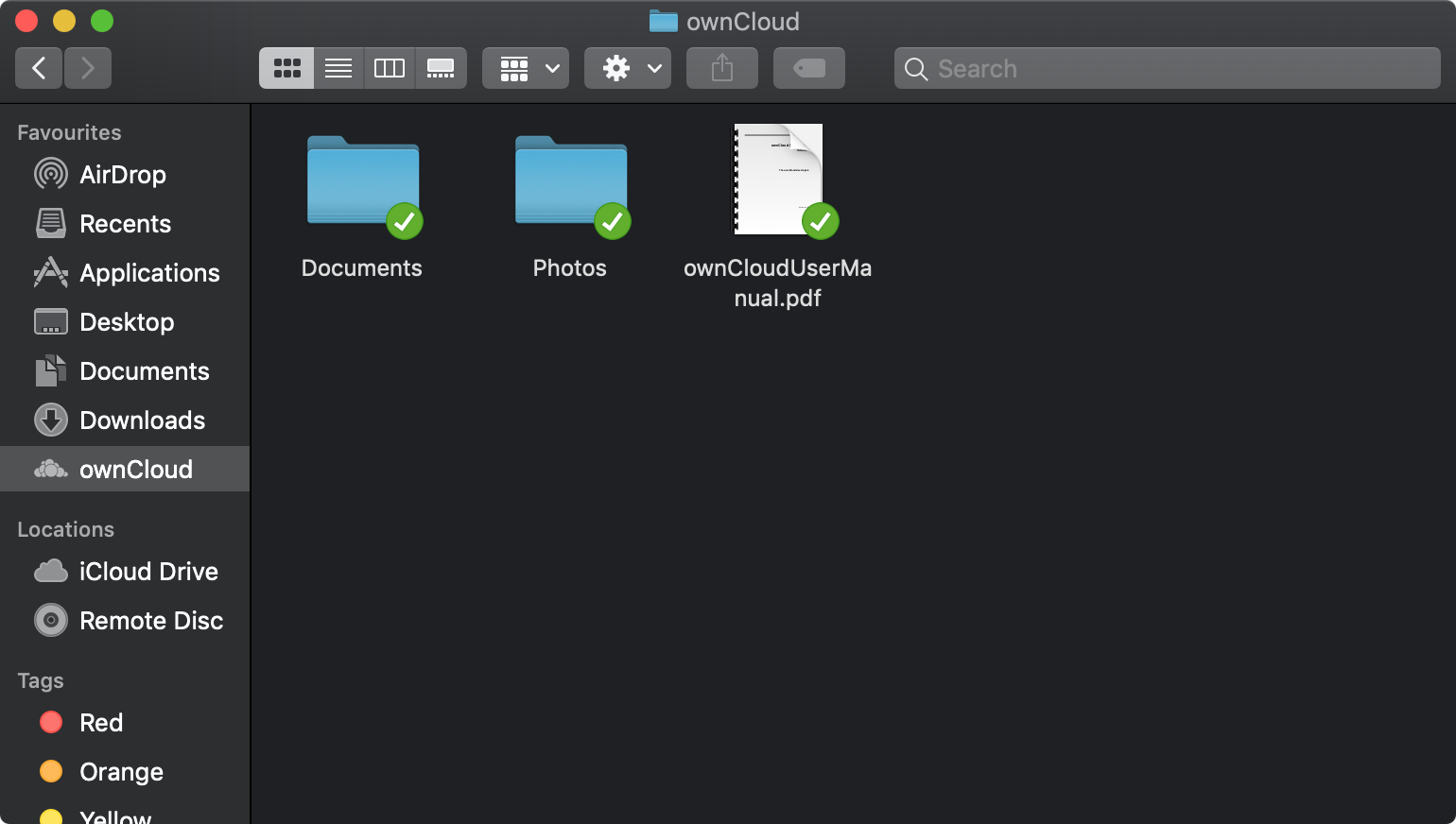Filter by the Red tag label
Viewport: 1456px width, 824px height.
click(101, 723)
